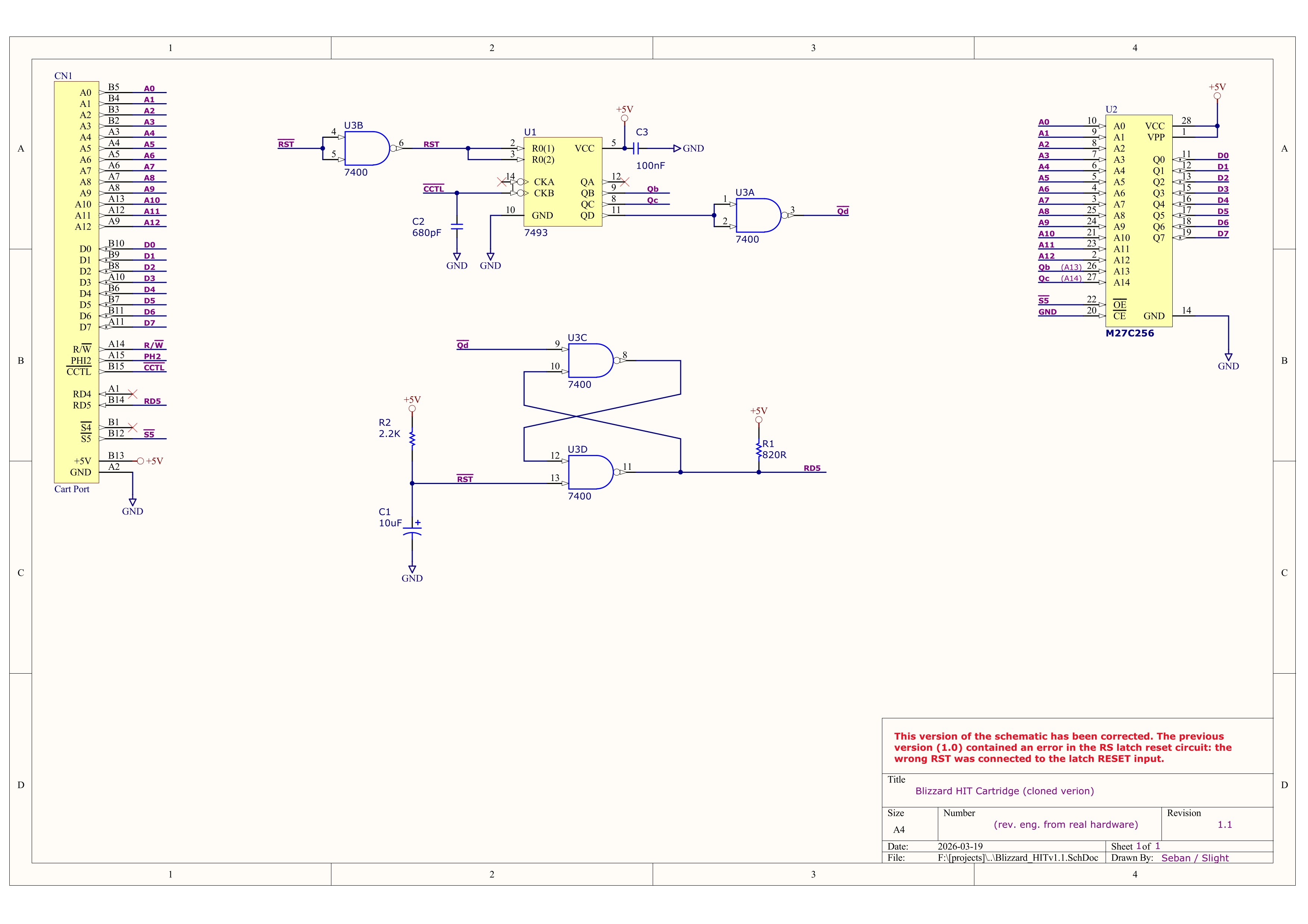Image resolution: width=1308 pixels, height=924 pixels.
Task: Click the Qd net label at U3C input
Action: [462, 345]
